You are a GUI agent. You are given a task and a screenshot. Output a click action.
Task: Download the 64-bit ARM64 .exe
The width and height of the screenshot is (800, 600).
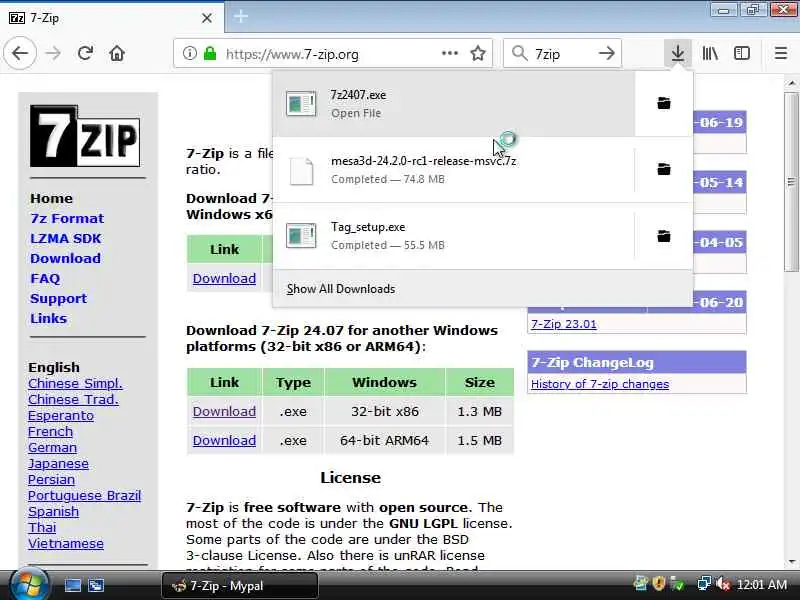pyautogui.click(x=224, y=440)
